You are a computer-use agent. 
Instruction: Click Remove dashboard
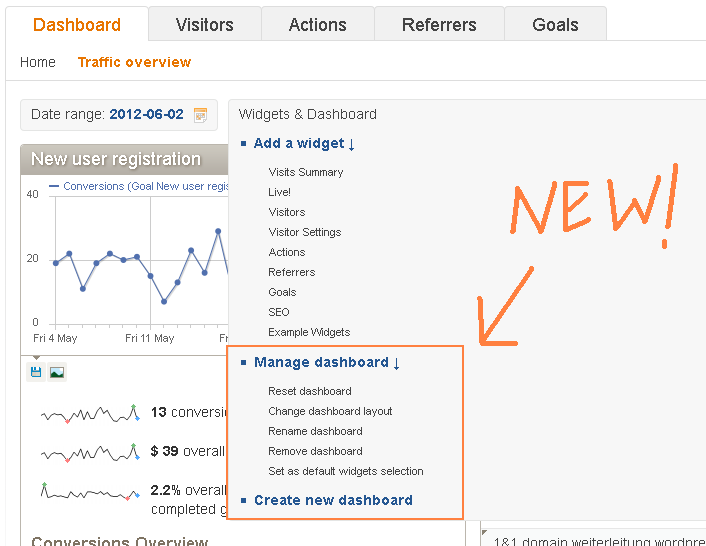click(x=315, y=451)
